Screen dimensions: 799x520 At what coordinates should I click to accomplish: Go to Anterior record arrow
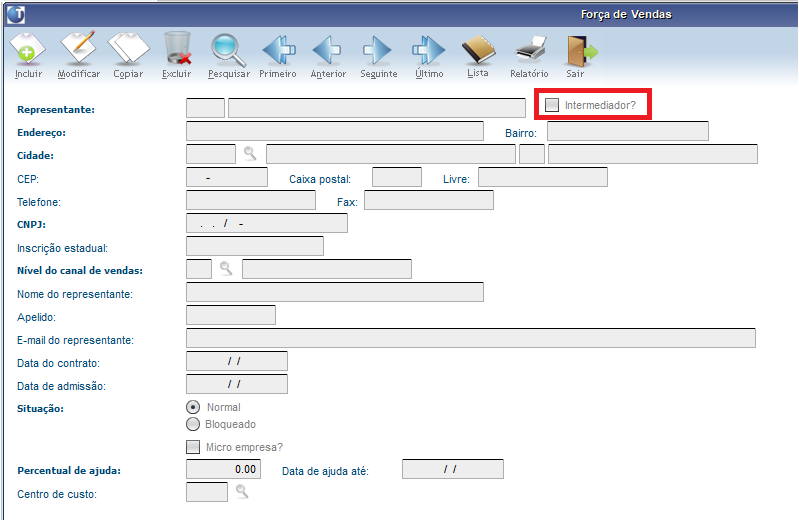327,49
